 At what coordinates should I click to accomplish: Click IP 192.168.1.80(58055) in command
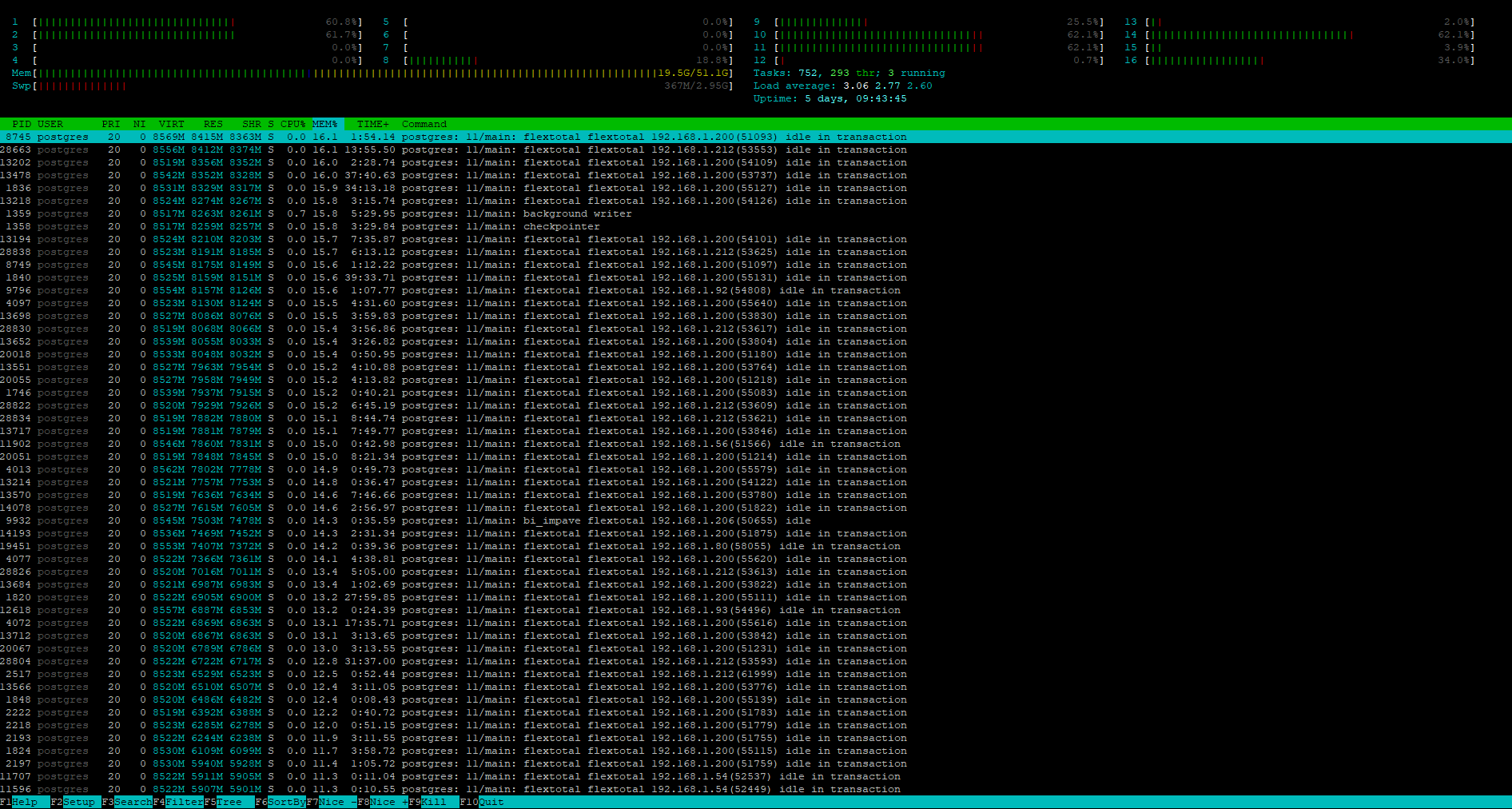711,546
